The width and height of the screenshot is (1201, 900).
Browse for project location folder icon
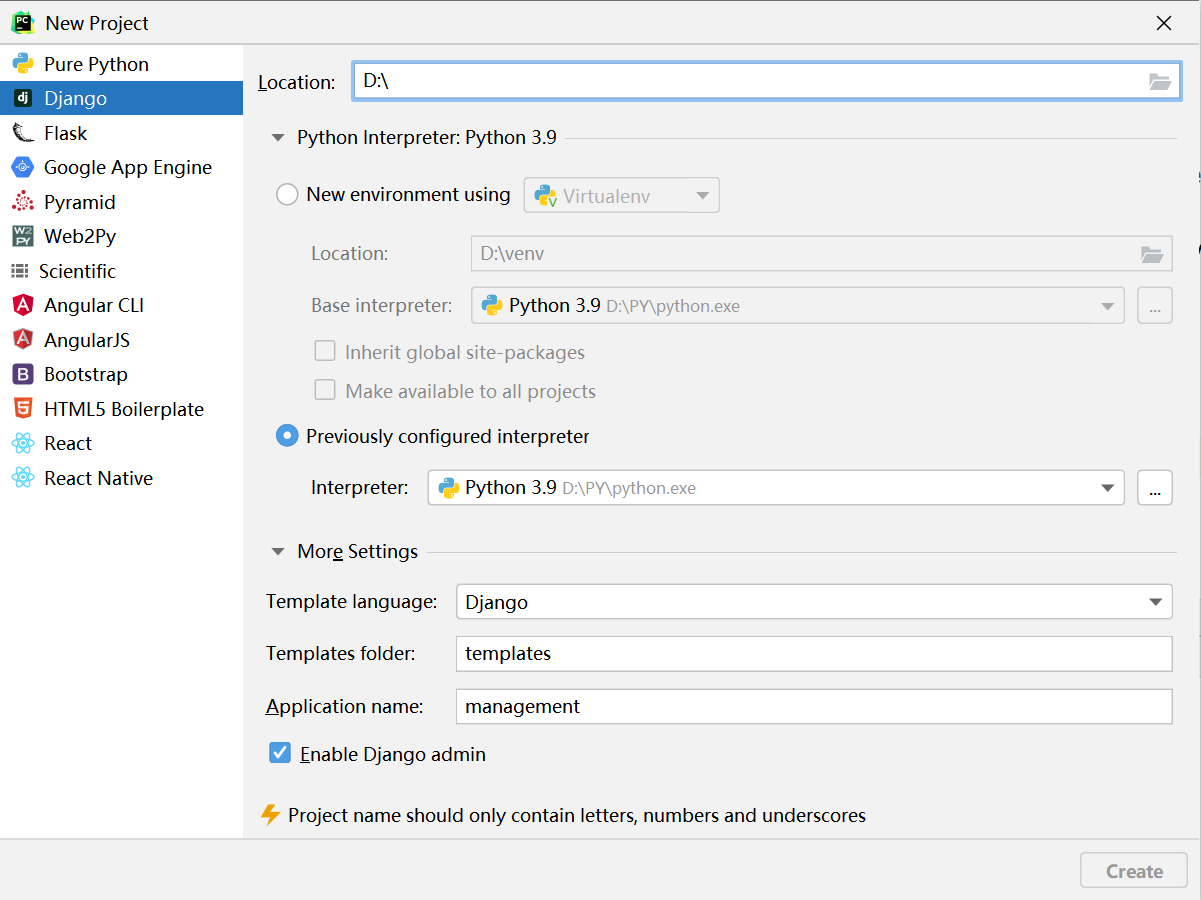(1159, 82)
